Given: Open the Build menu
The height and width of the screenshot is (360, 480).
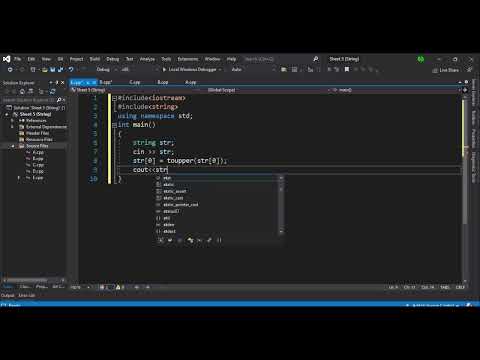Looking at the screenshot, I should (95, 59).
